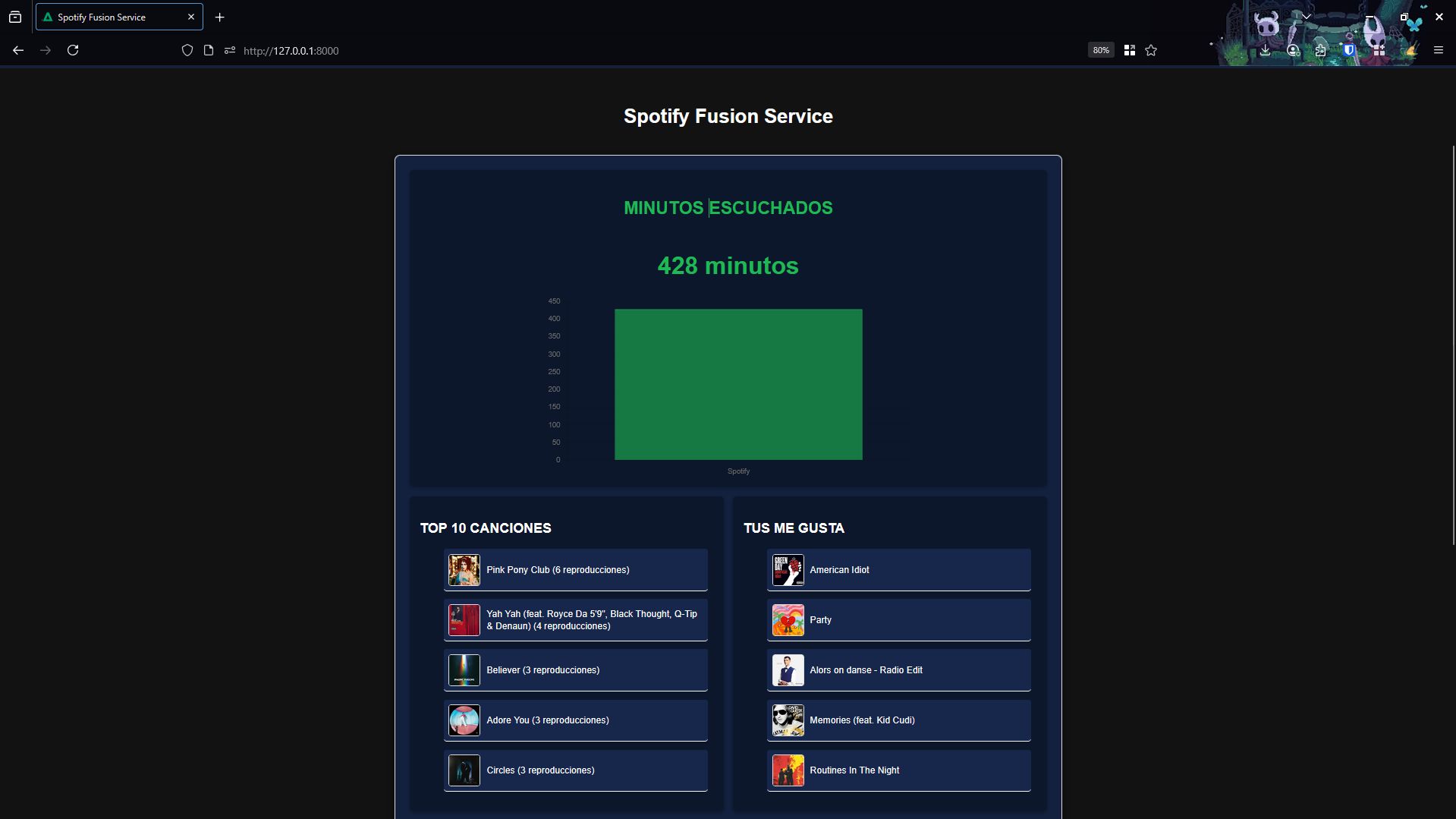Open the list-all-tabs chevron
Viewport: 1456px width, 819px height.
coord(1306,16)
